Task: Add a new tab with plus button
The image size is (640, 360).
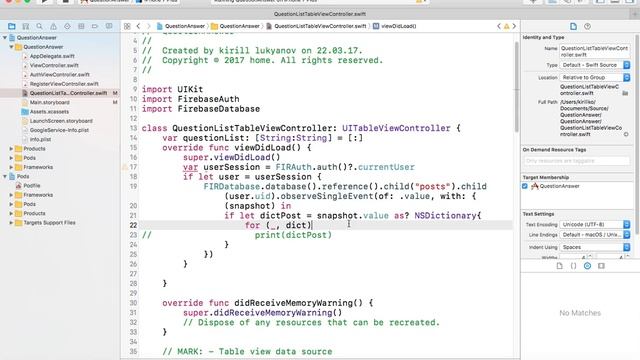Action: point(634,14)
